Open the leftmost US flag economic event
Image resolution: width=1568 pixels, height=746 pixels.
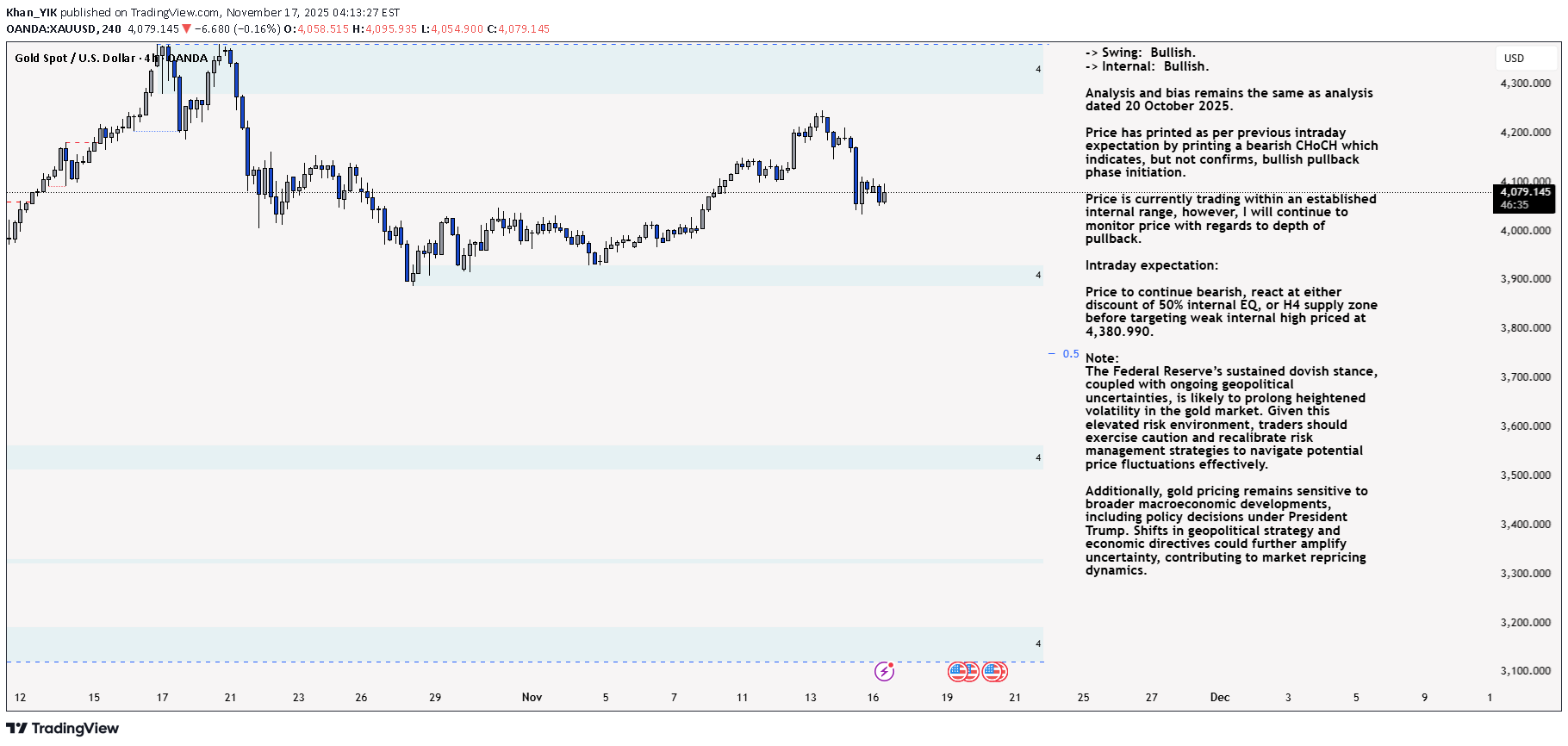(957, 671)
